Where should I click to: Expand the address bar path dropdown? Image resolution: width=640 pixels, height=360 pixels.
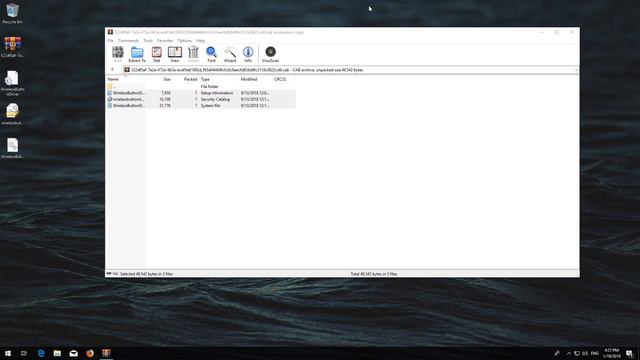tap(576, 70)
